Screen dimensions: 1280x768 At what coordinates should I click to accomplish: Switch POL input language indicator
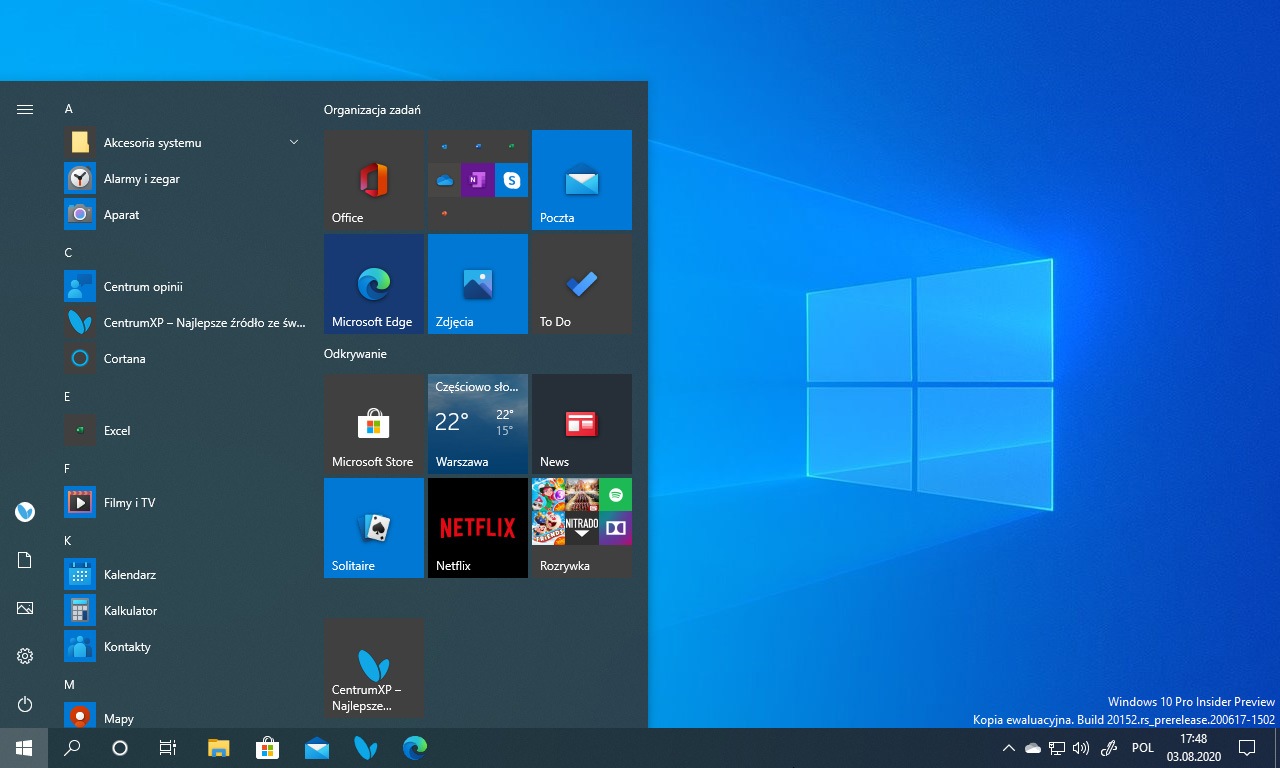tap(1142, 748)
